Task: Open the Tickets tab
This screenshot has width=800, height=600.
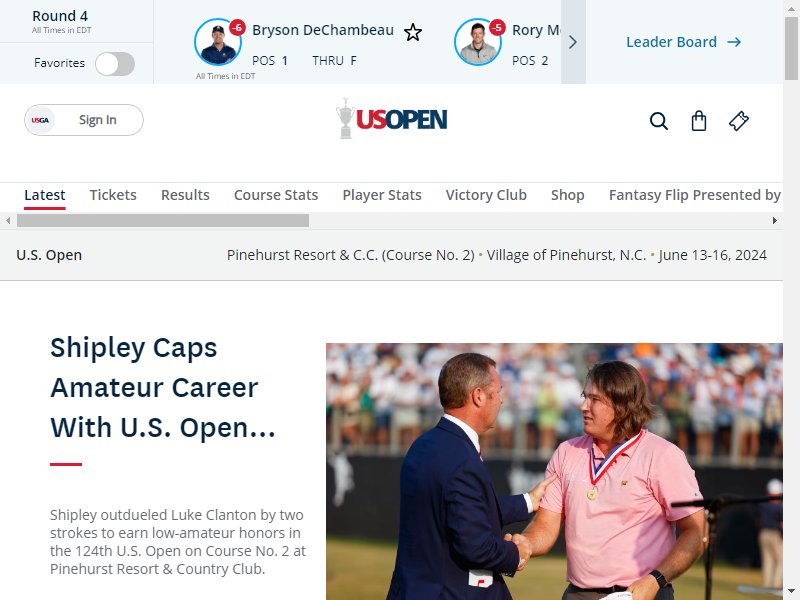Action: 113,195
